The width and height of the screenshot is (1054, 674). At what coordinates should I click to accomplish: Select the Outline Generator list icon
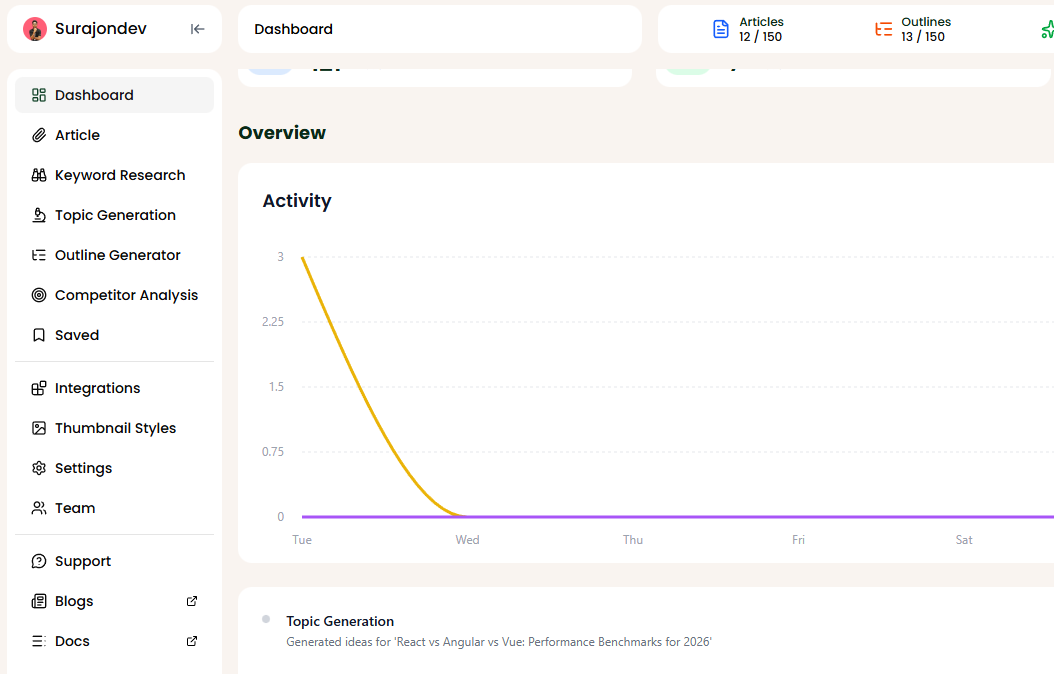click(x=37, y=254)
